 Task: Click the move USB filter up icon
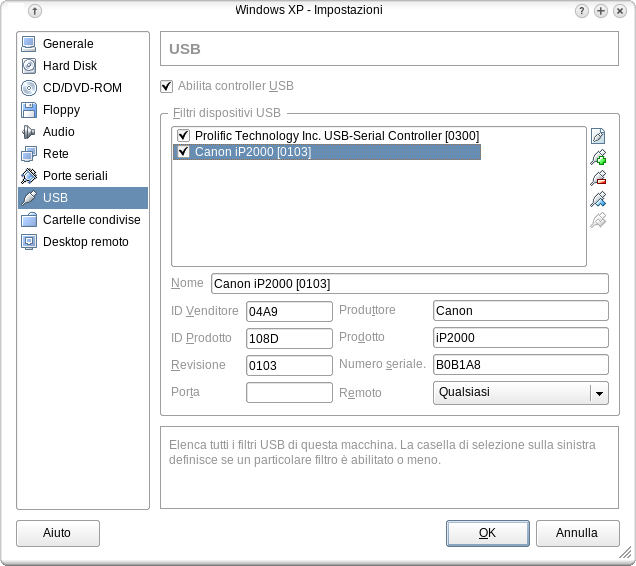click(599, 199)
